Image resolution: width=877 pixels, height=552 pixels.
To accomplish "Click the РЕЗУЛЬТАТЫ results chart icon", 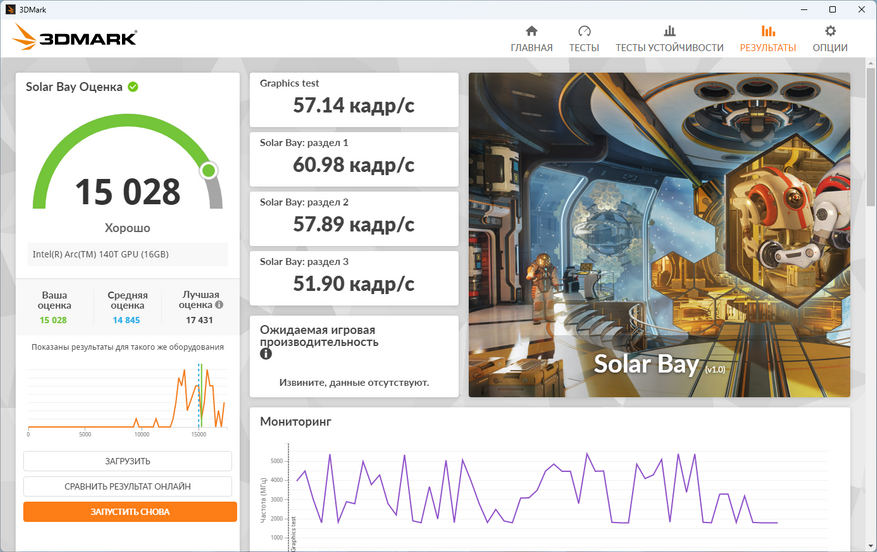I will click(767, 31).
